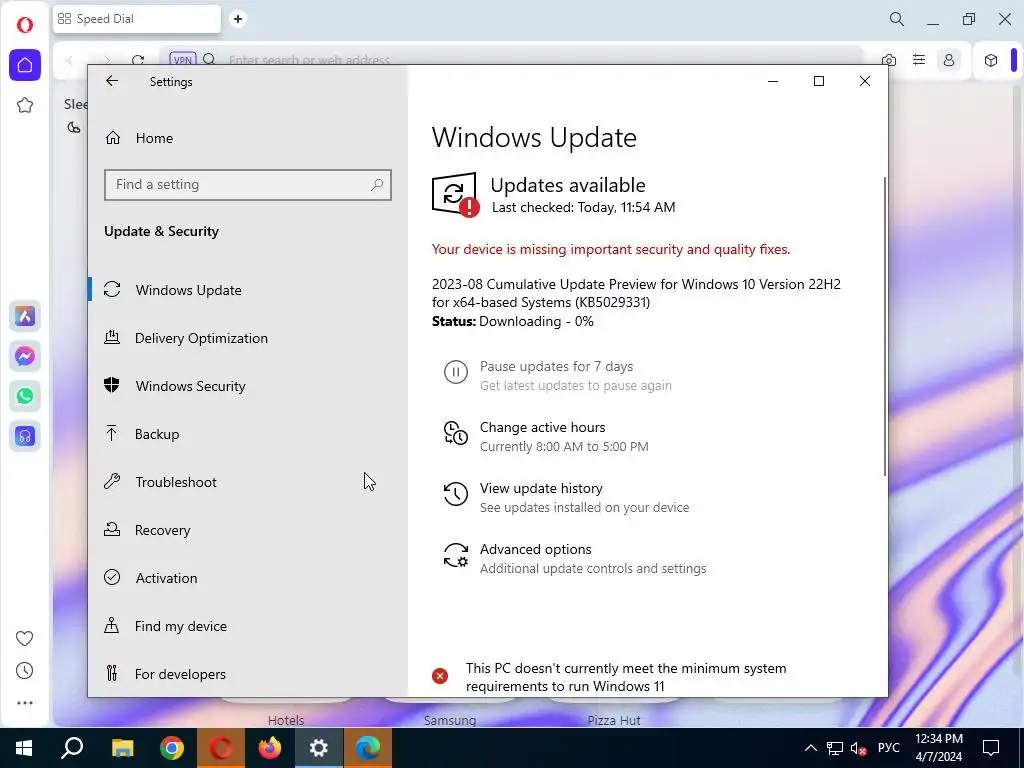
Task: Click Pause updates for 7 days
Action: point(556,366)
